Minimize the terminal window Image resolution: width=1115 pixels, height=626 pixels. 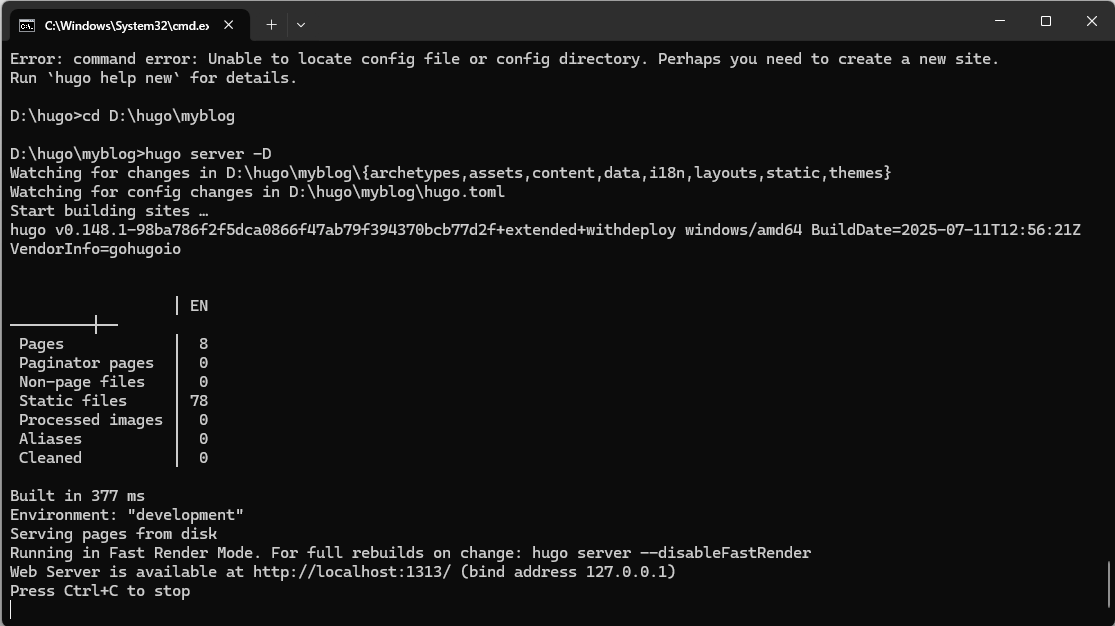[x=1000, y=21]
